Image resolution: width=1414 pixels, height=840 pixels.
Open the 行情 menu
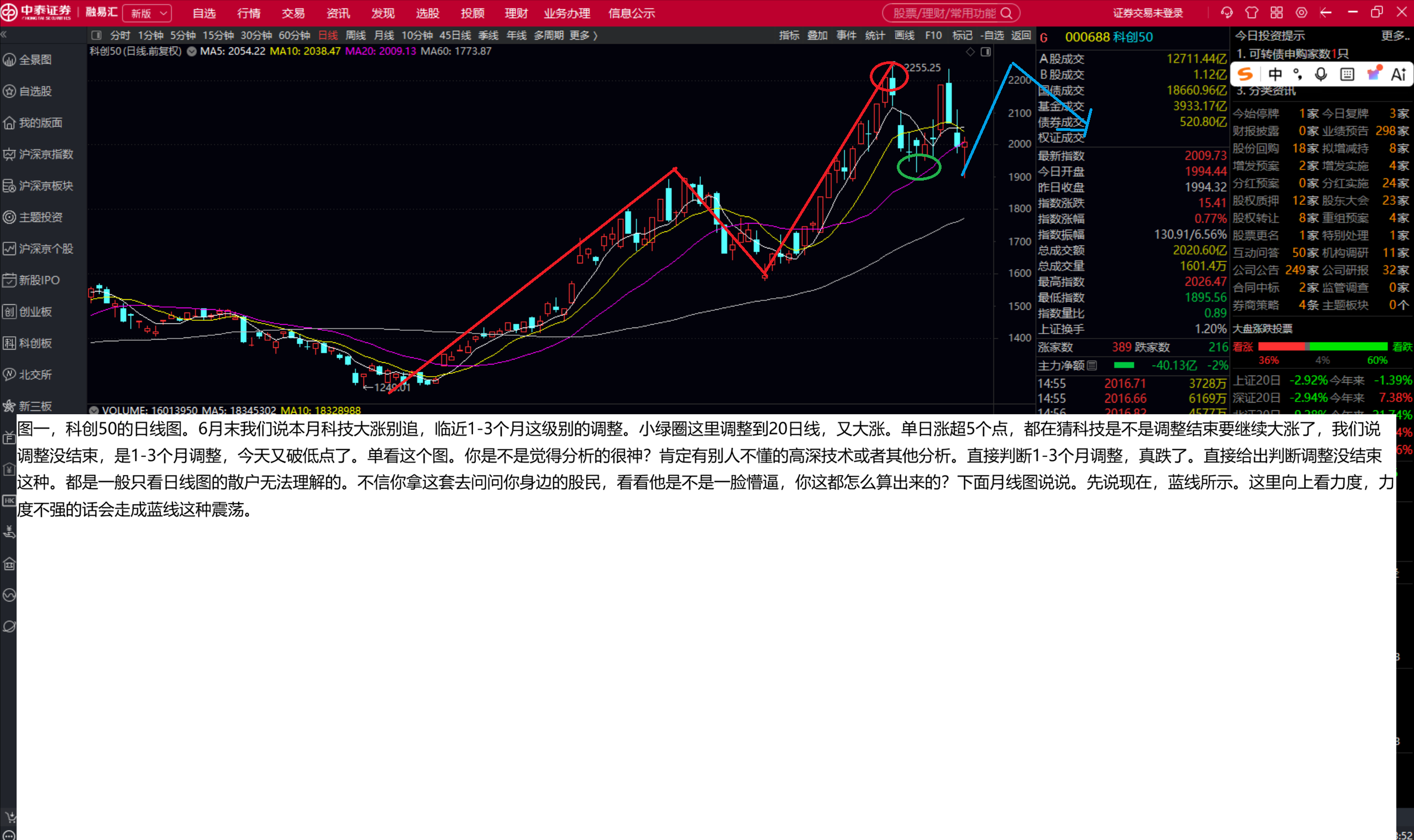click(x=249, y=13)
